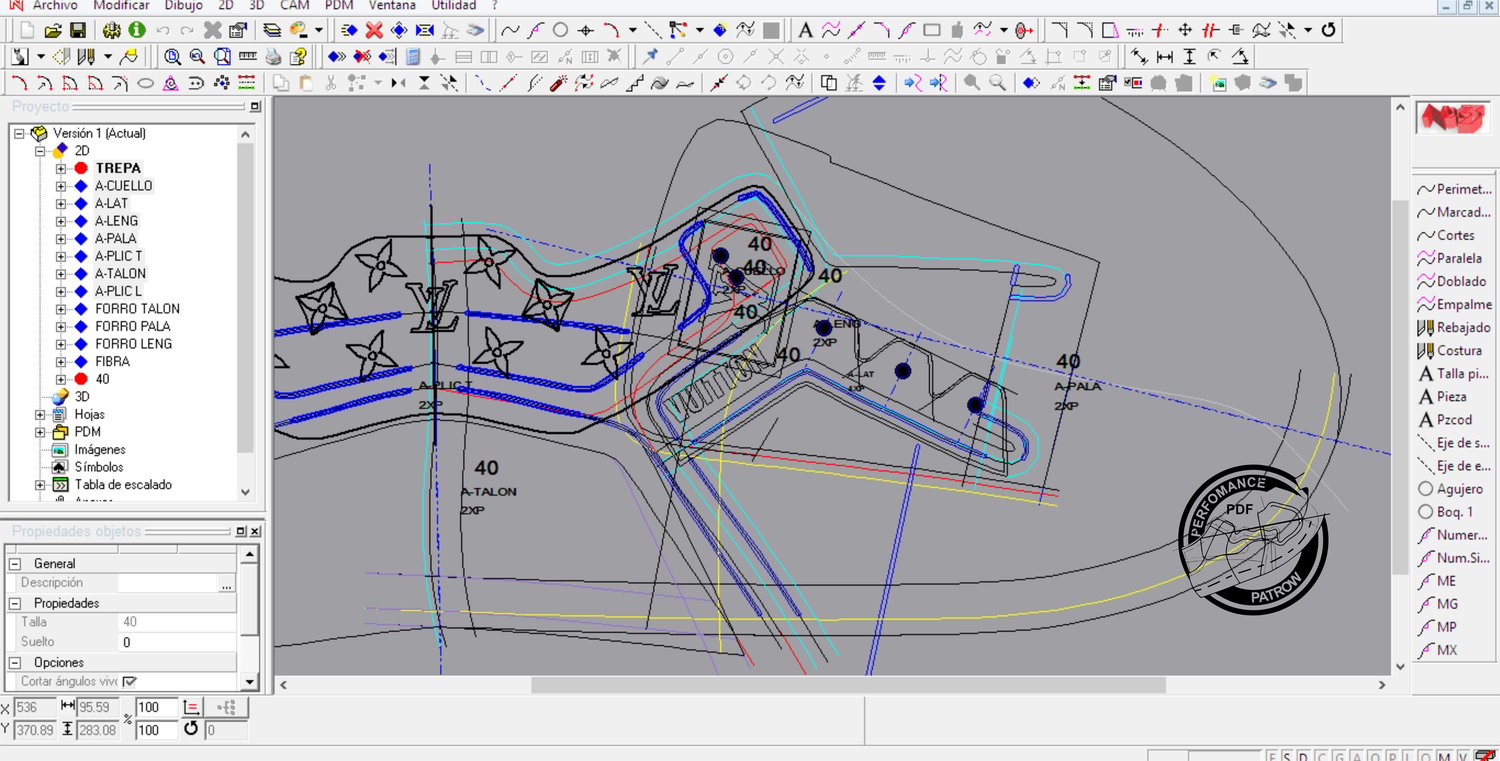Image resolution: width=1500 pixels, height=761 pixels.
Task: Expand the PDM tree node
Action: tap(40, 432)
